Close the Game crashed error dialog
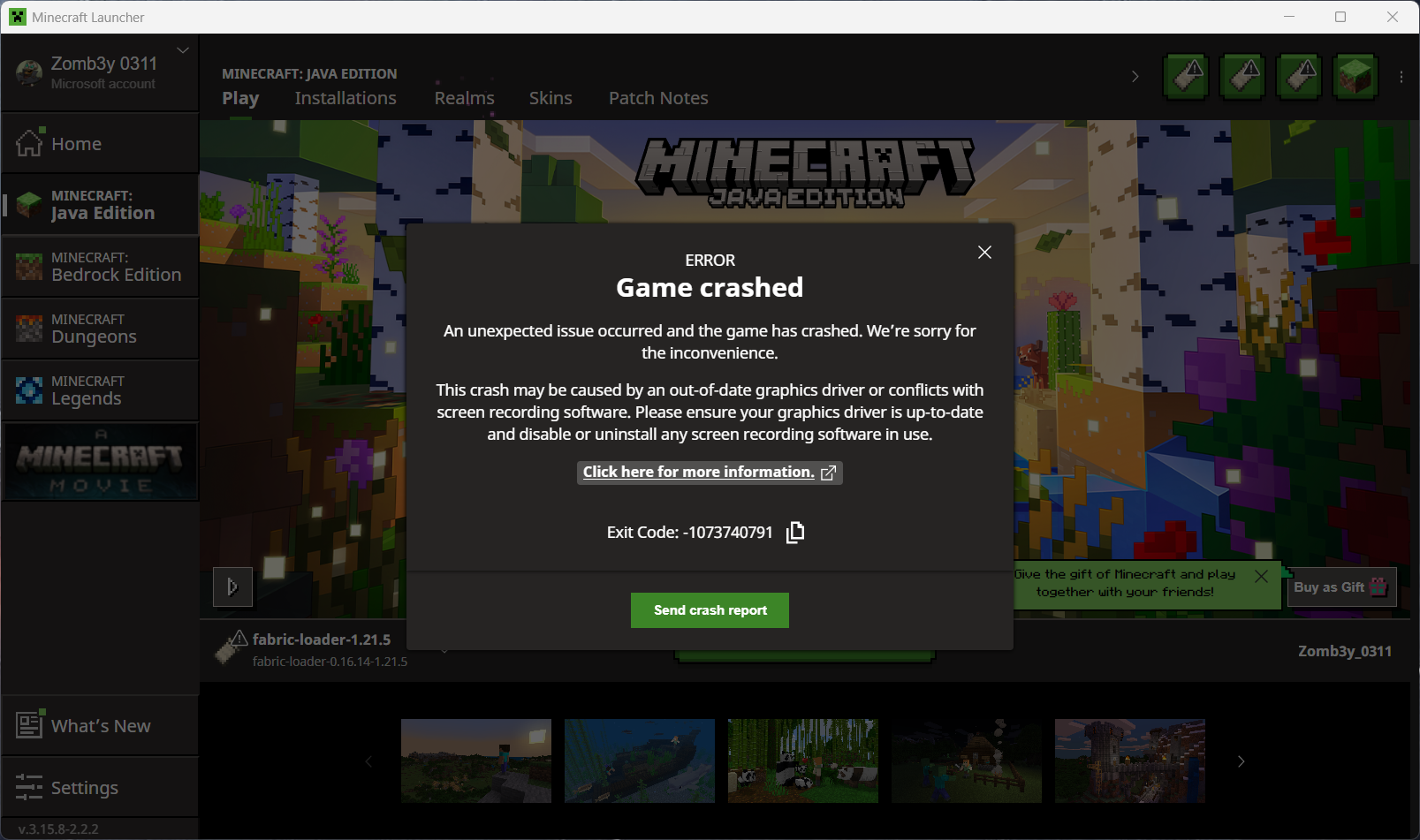 [x=984, y=253]
